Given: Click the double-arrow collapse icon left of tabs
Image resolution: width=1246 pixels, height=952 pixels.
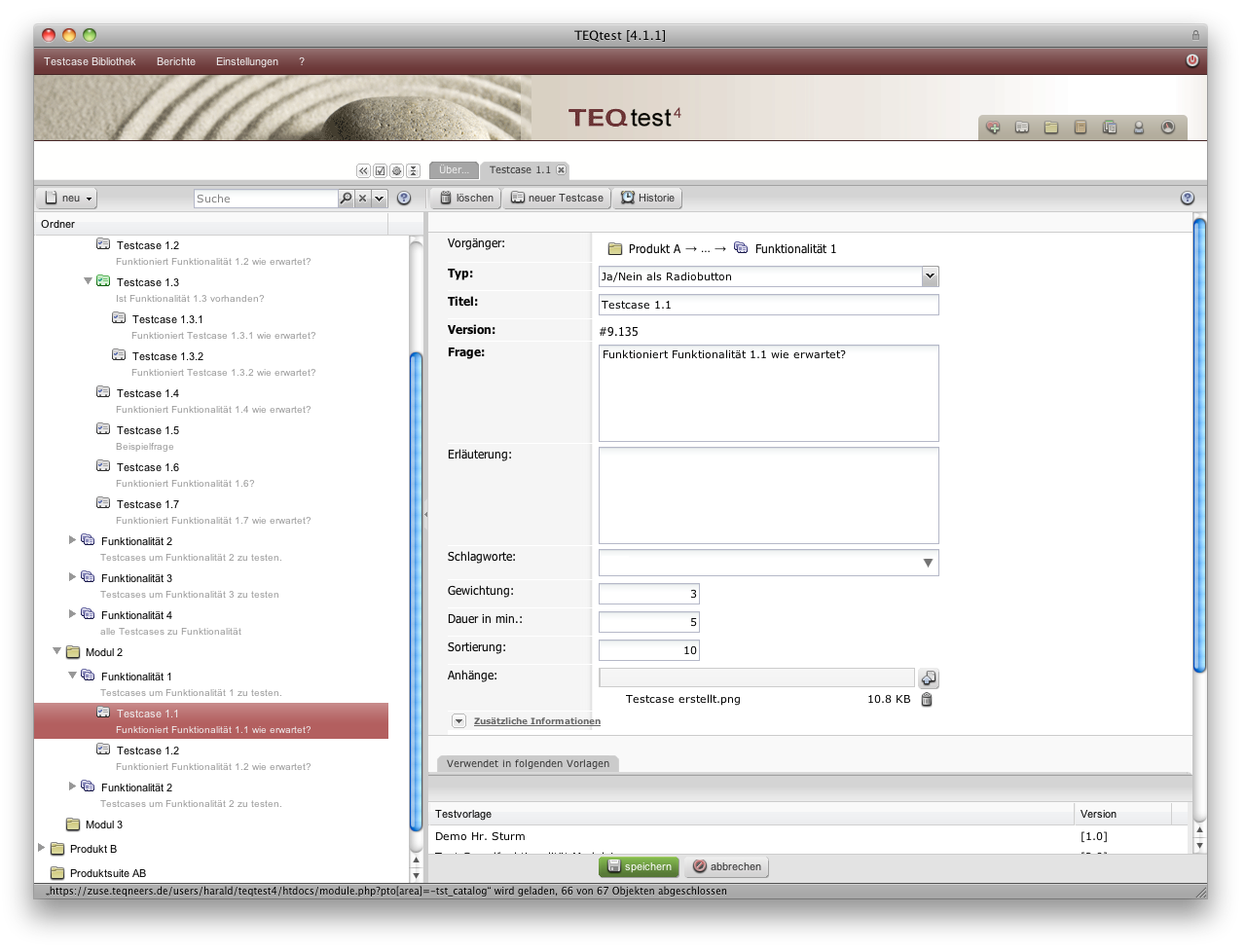Looking at the screenshot, I should tap(363, 170).
